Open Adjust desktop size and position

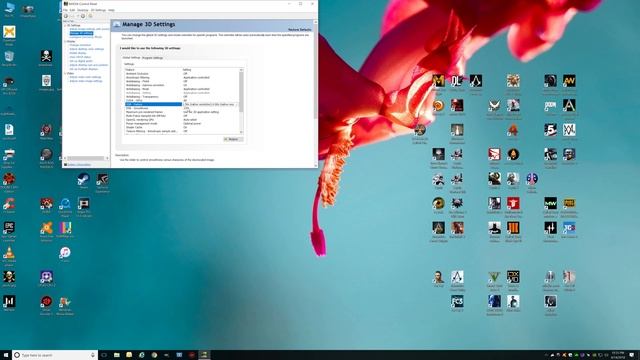coord(89,65)
